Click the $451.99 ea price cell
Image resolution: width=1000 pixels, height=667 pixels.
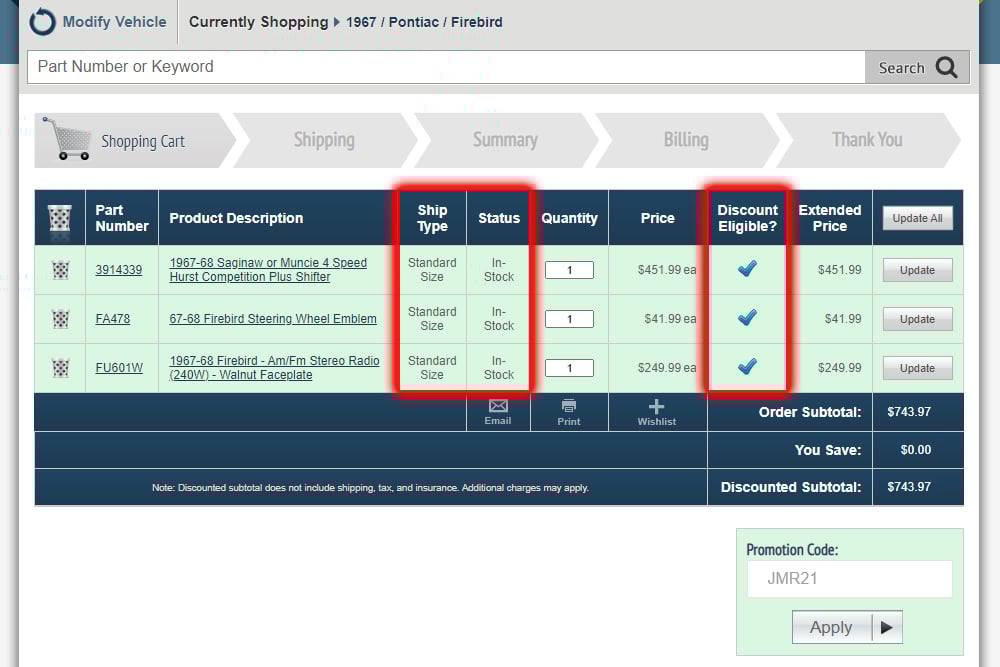point(667,270)
